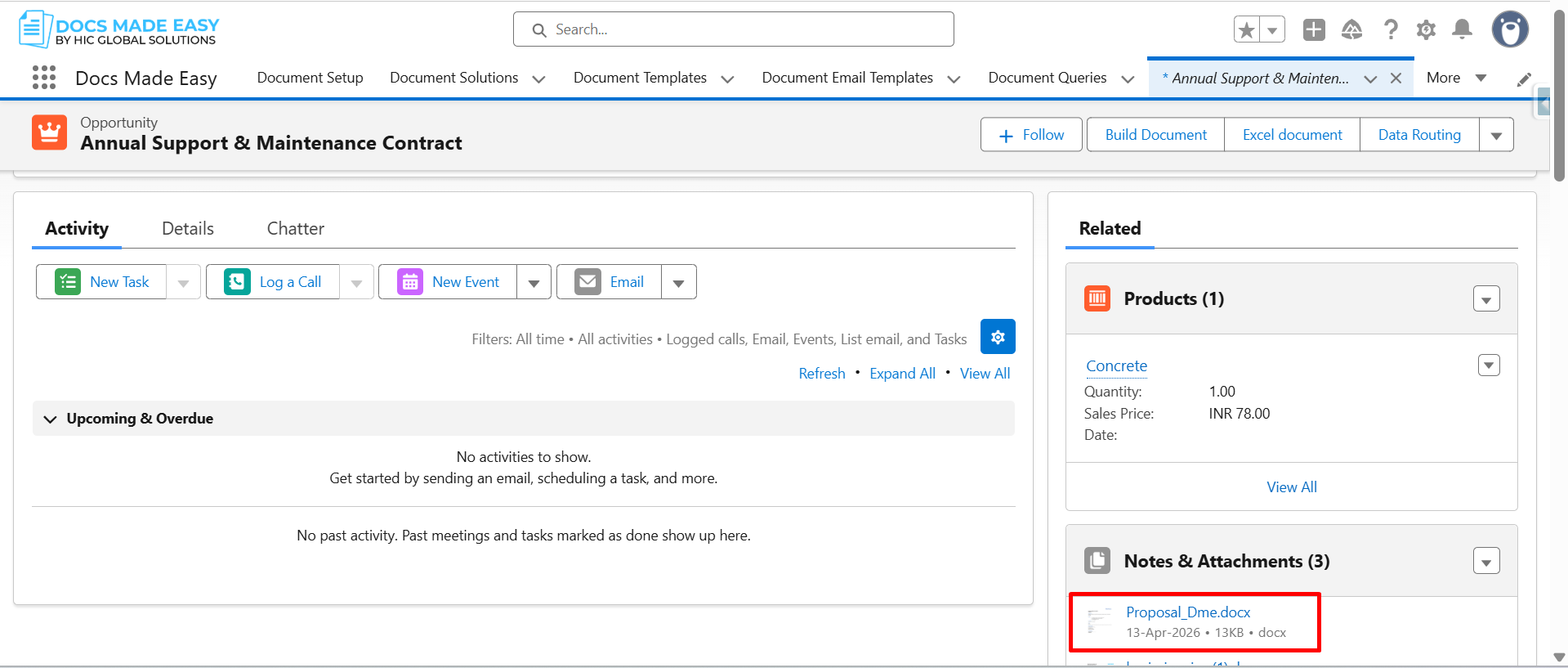Close the Annual Support & Maintenance tab
Viewport: 1568px width, 668px height.
pos(1396,78)
